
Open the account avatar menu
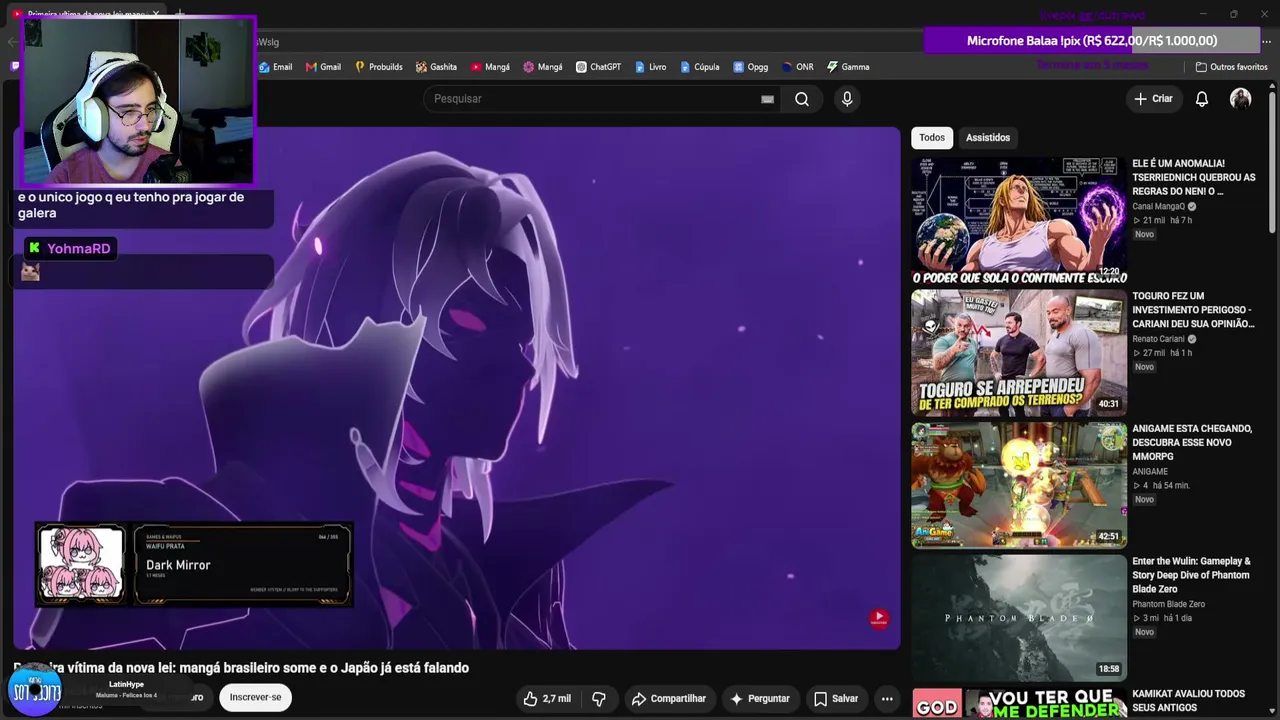pyautogui.click(x=1241, y=99)
